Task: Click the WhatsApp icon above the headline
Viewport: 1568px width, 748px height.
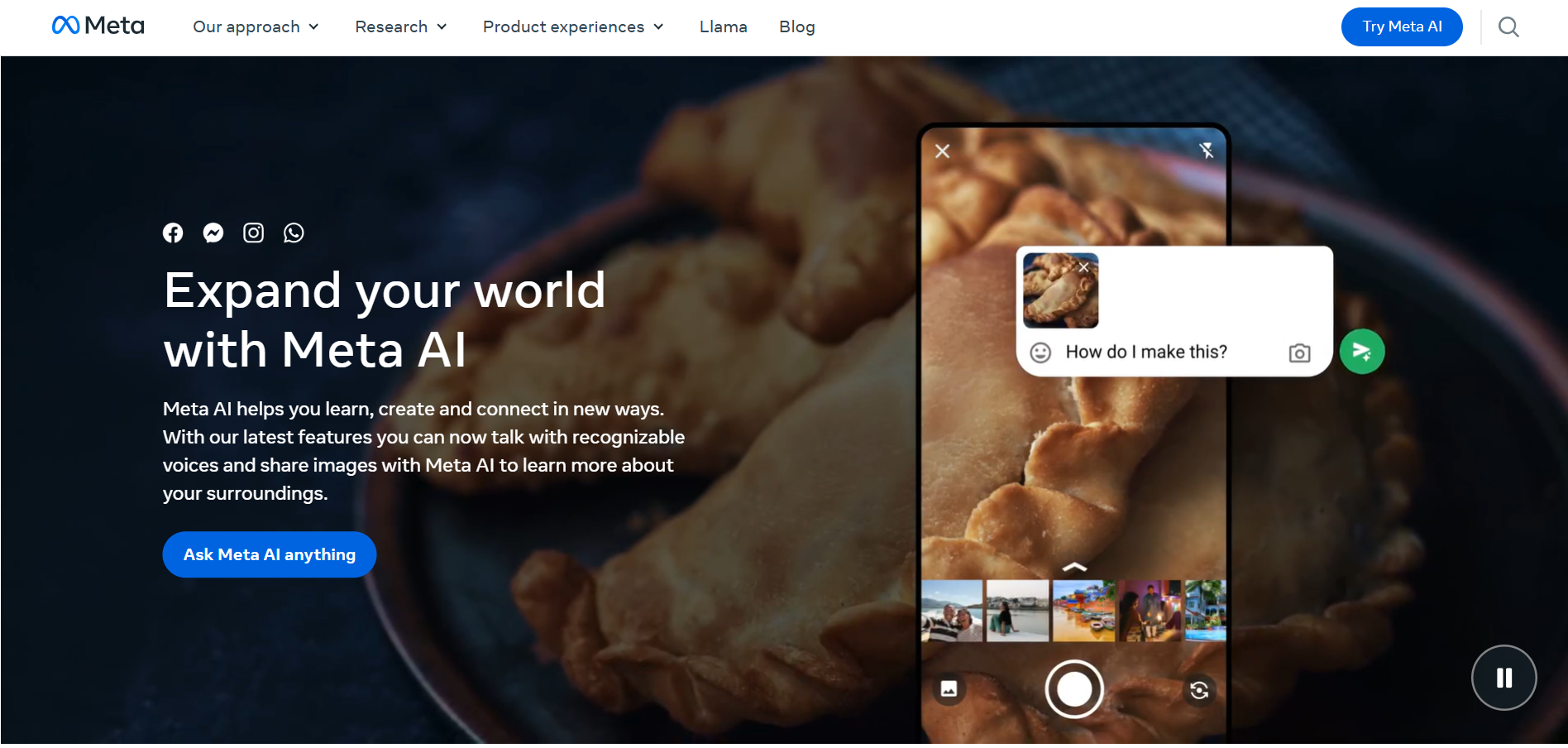Action: (294, 233)
